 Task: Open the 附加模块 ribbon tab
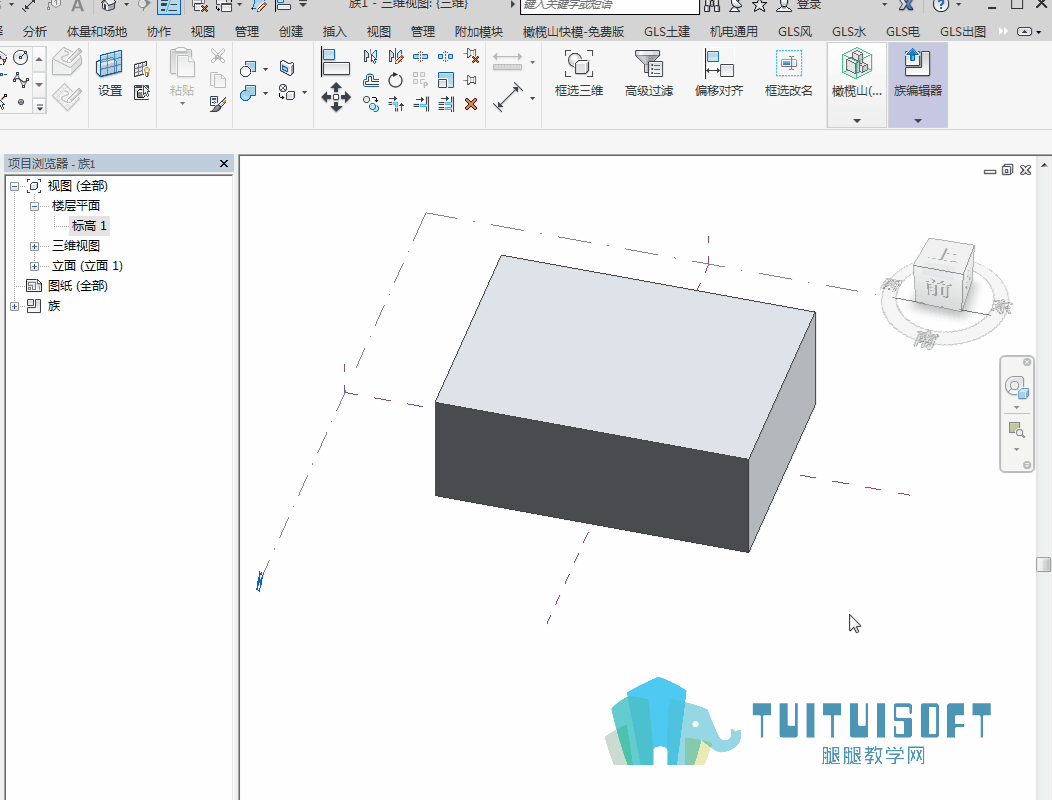478,32
